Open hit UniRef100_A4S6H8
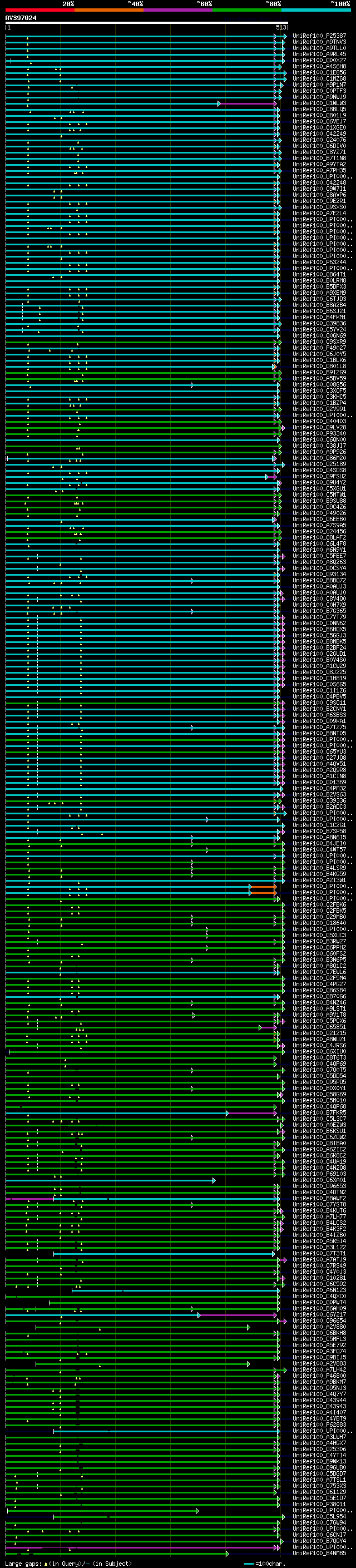 tap(319, 66)
